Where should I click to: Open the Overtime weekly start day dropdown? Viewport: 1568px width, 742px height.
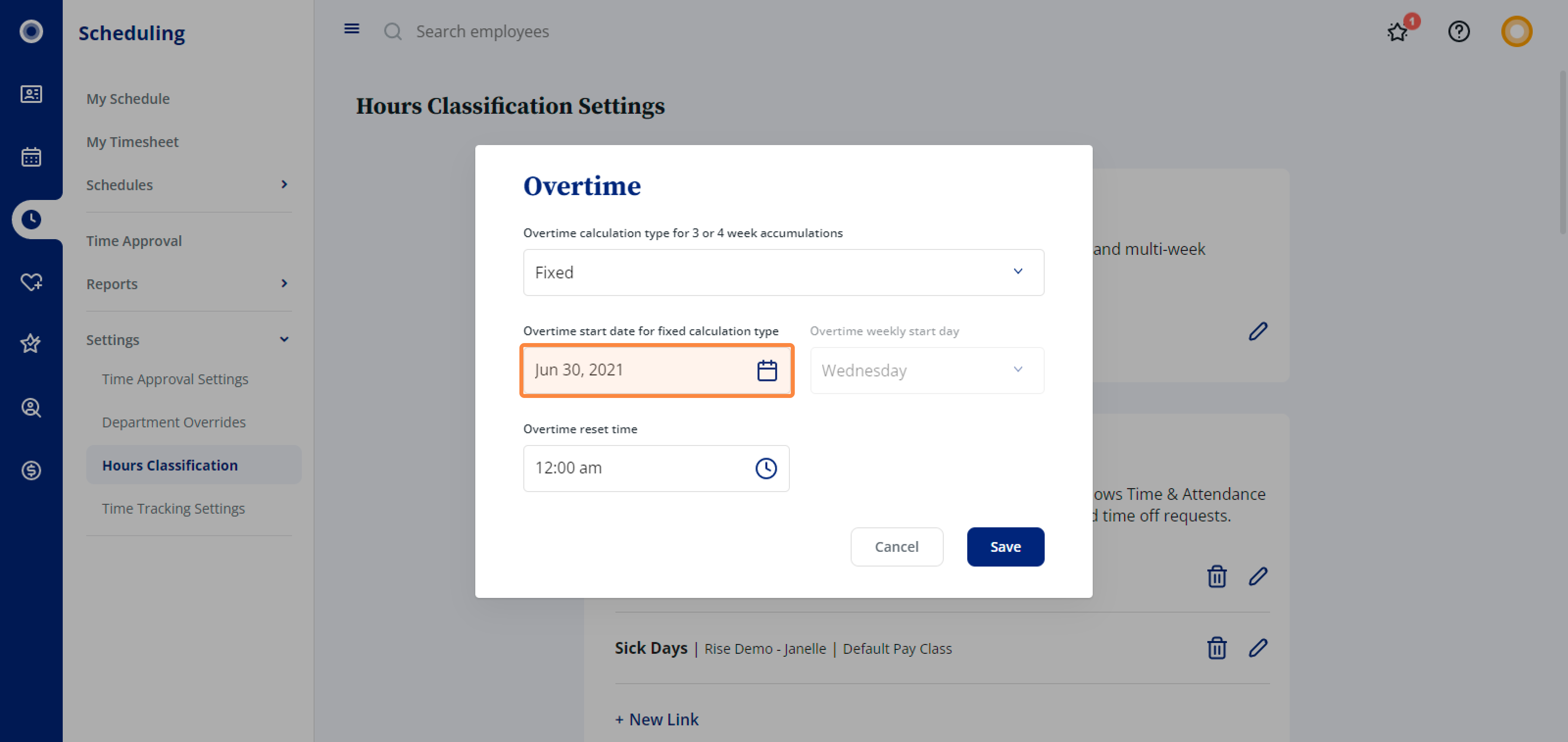(x=927, y=370)
